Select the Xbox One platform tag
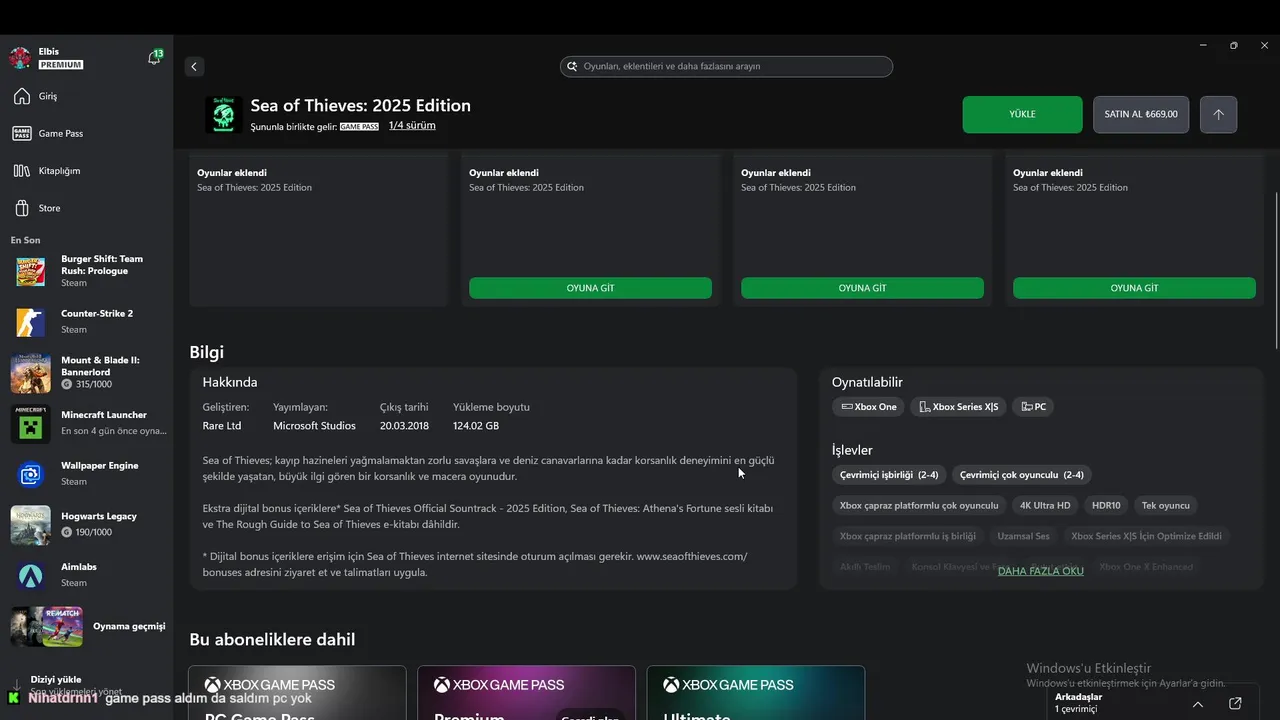The width and height of the screenshot is (1280, 720). 868,407
